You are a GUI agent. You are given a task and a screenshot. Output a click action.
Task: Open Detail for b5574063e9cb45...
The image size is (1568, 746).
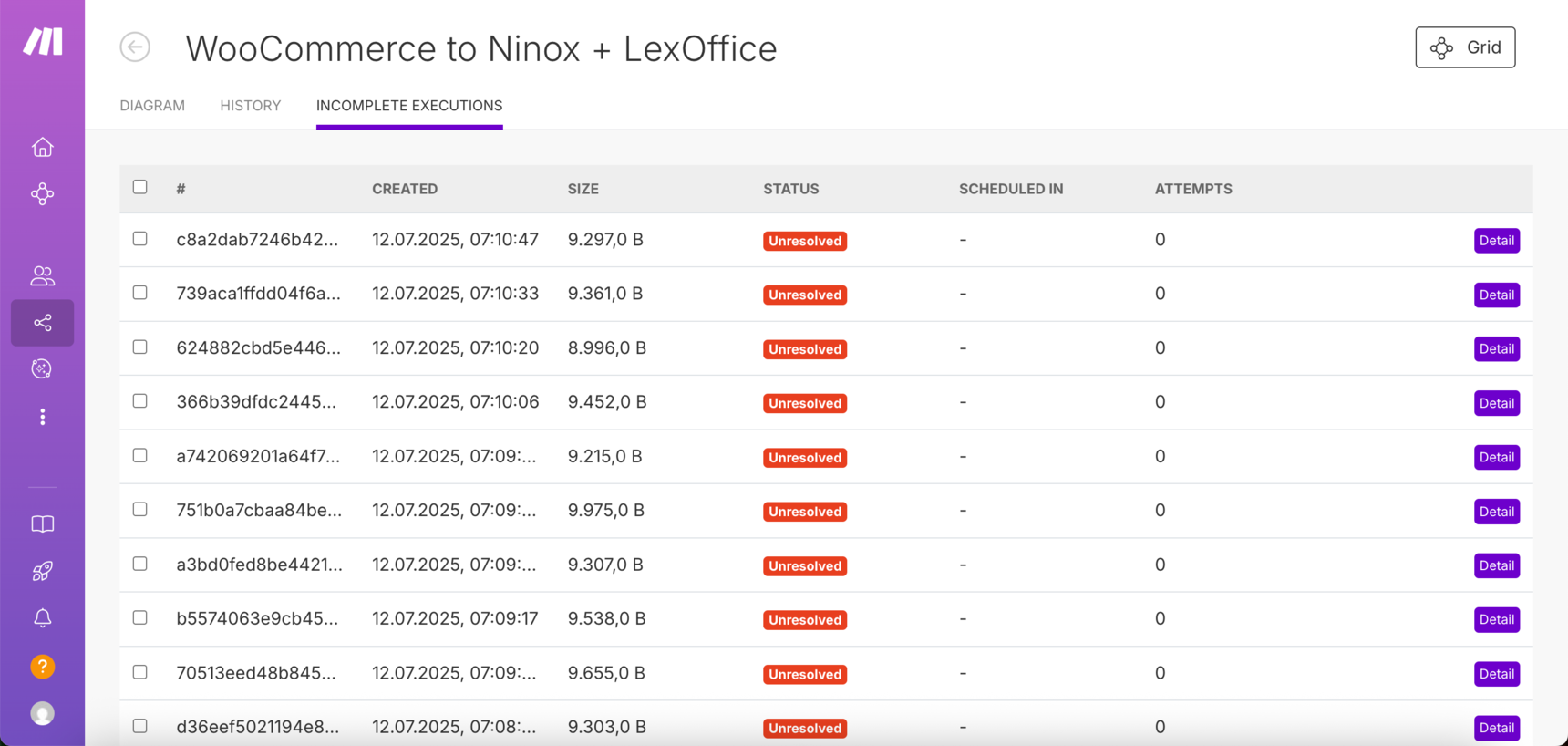click(1496, 620)
